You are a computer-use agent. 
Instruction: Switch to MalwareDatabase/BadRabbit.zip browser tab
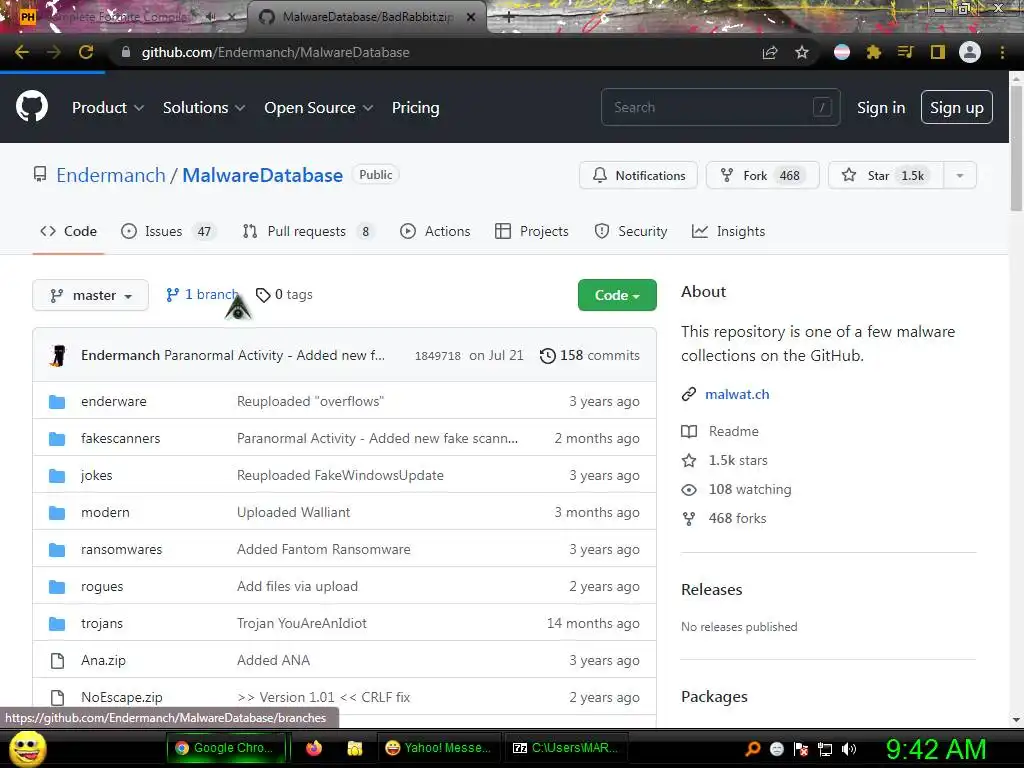pos(367,17)
